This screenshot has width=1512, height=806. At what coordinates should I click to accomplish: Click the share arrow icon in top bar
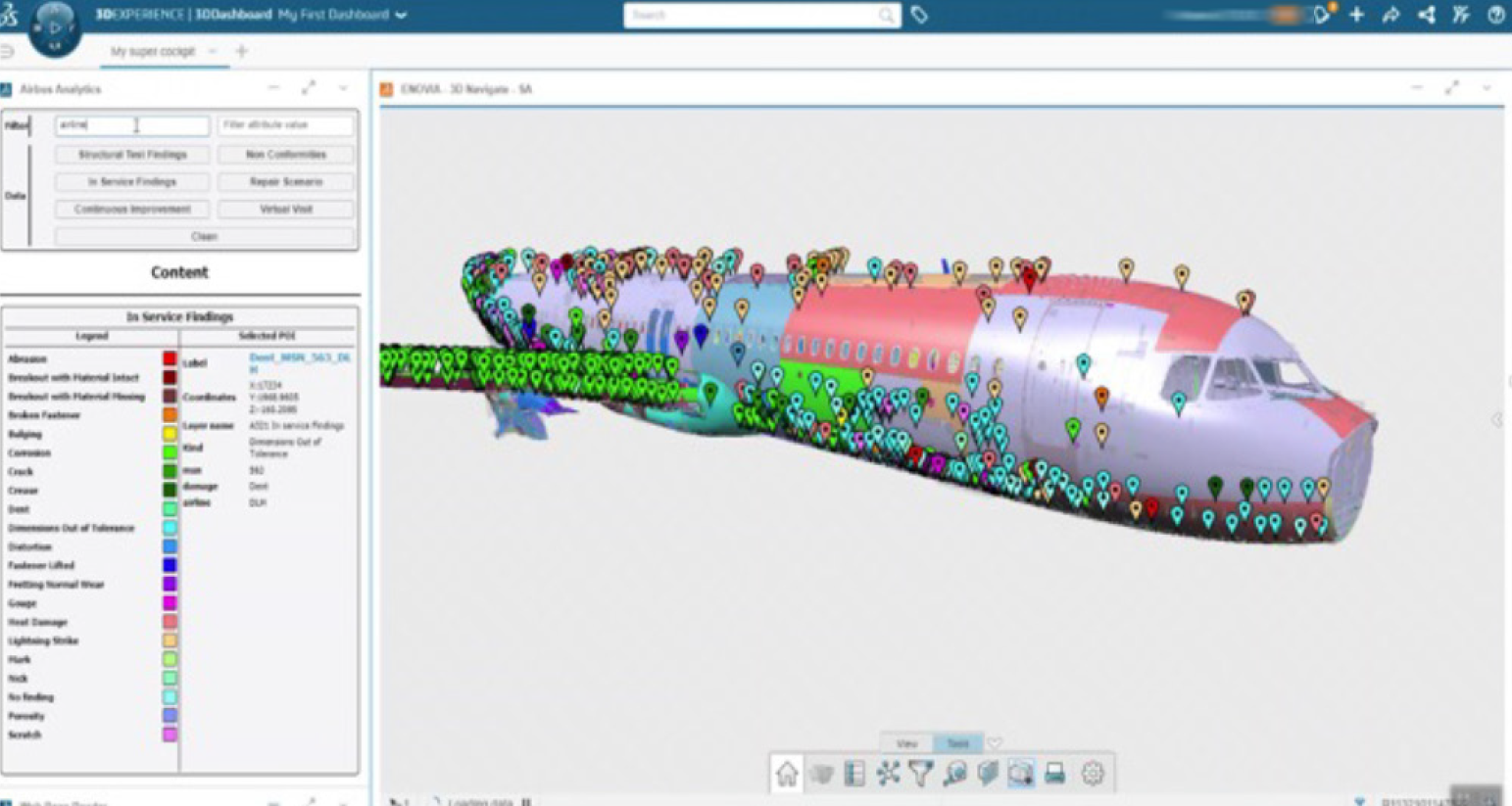tap(1390, 15)
